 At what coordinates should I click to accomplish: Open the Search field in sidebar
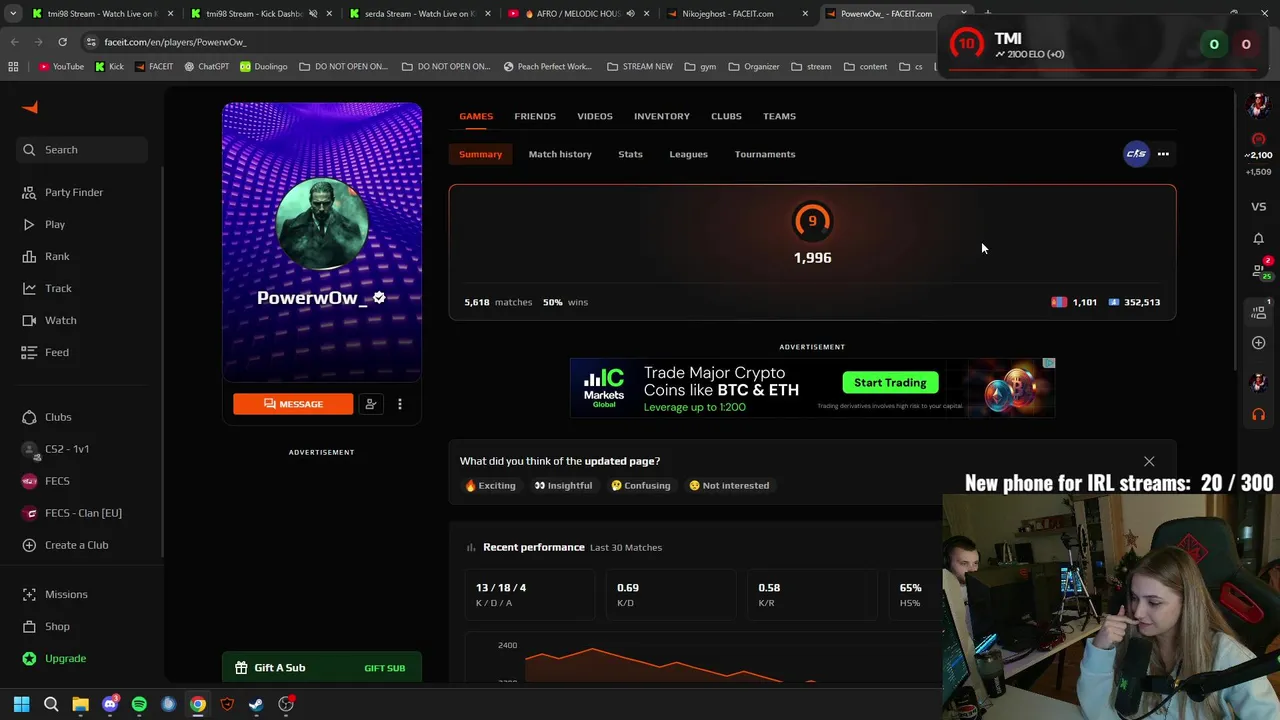(x=82, y=150)
